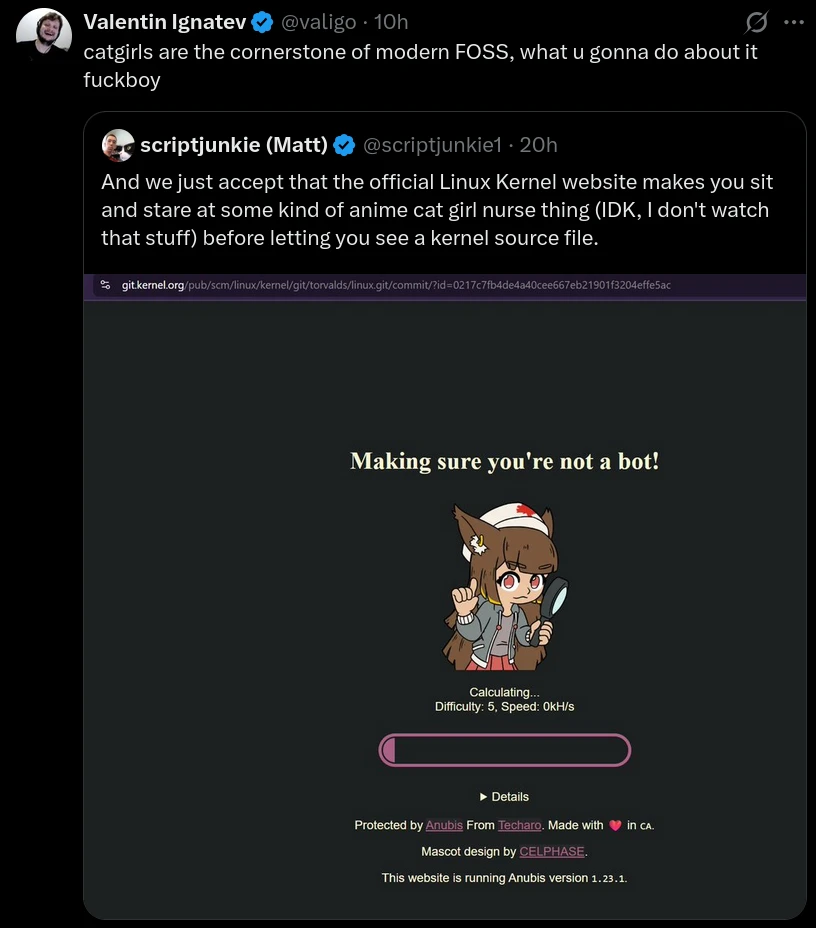Click the verified badge beside scriptjunkie (Matt)
This screenshot has width=816, height=928.
[344, 145]
